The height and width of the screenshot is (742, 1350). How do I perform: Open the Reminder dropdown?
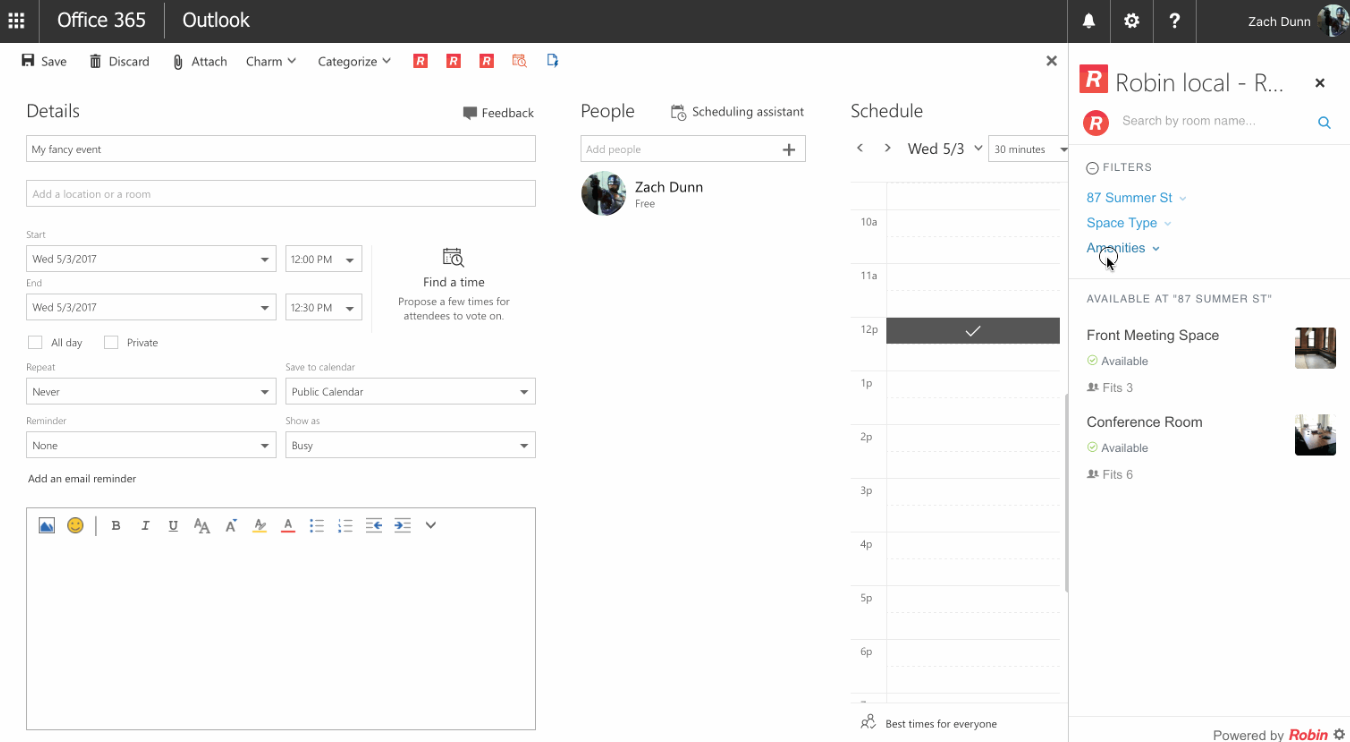(151, 445)
